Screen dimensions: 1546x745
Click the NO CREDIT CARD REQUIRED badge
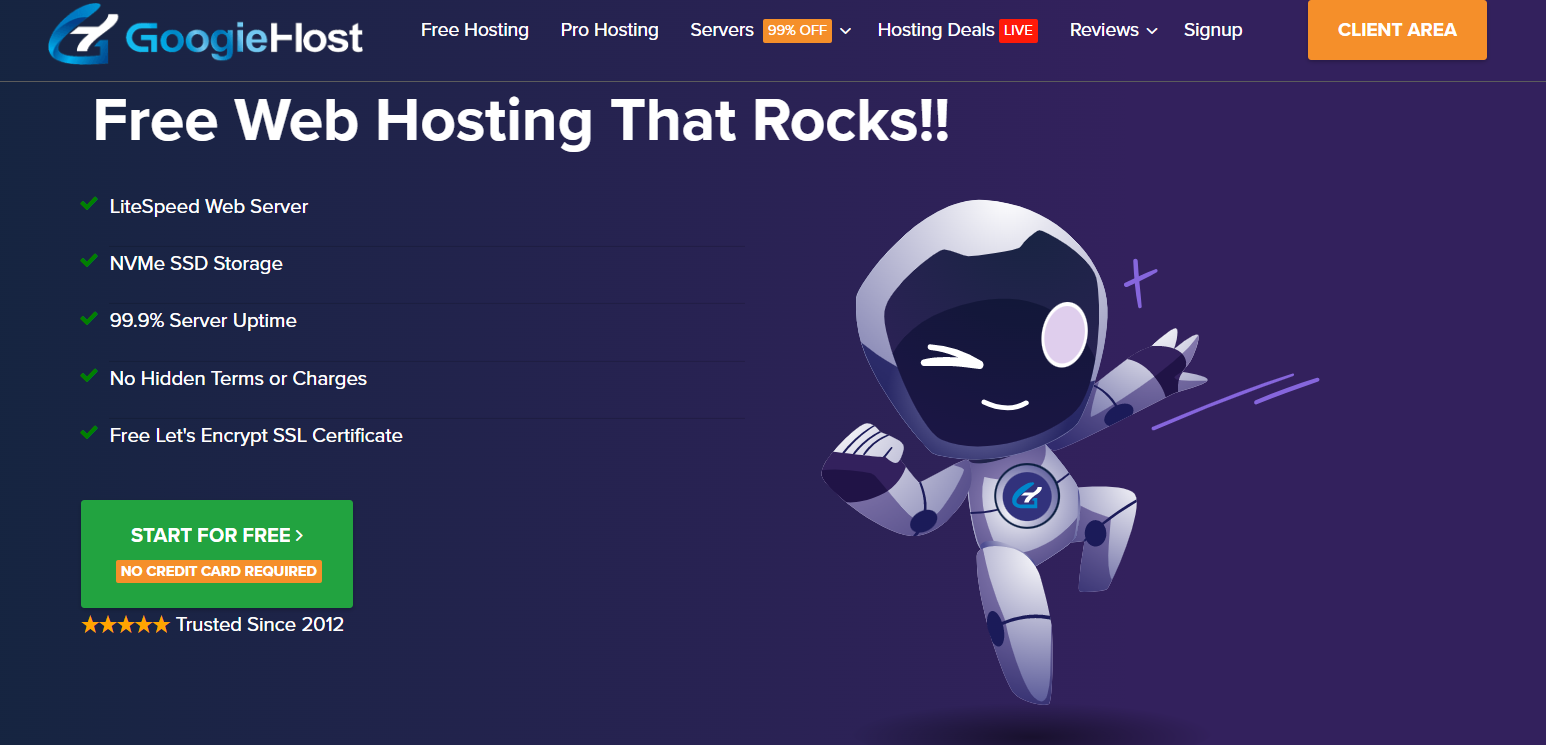pyautogui.click(x=219, y=571)
